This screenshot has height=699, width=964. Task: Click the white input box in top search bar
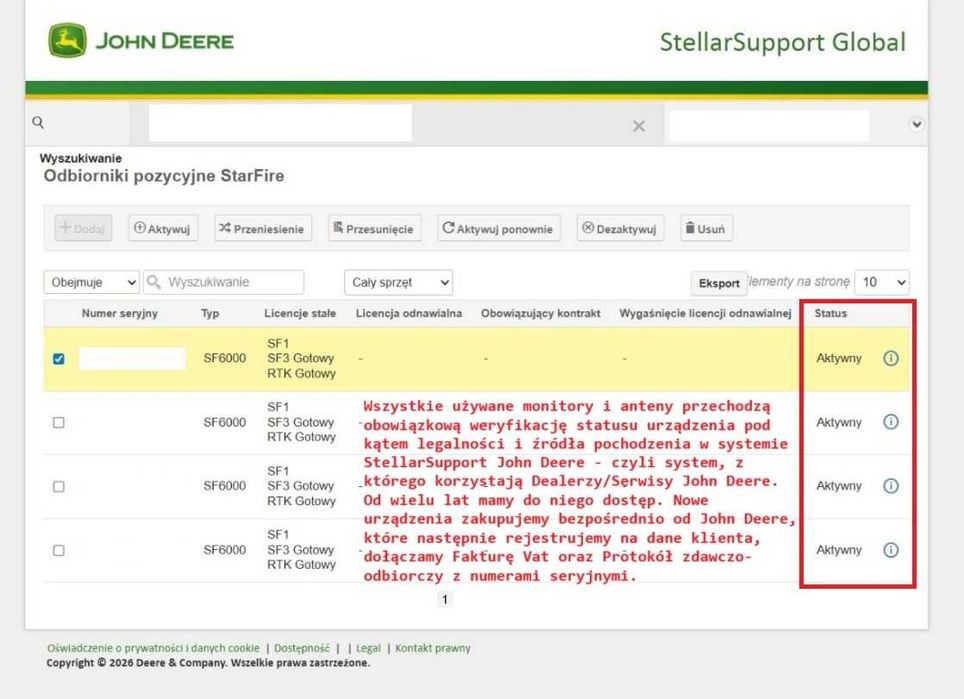click(280, 123)
